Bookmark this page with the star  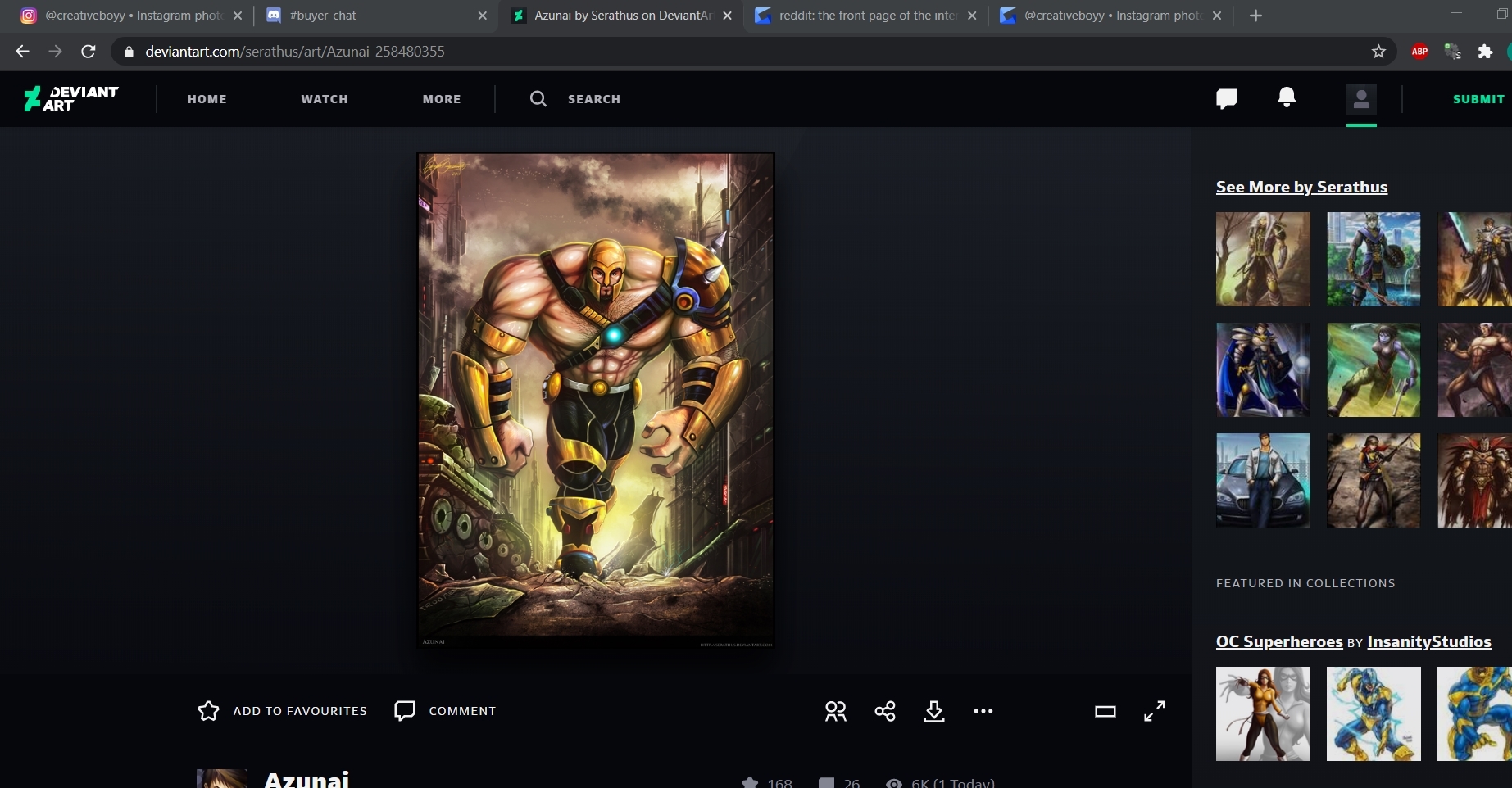(1379, 51)
